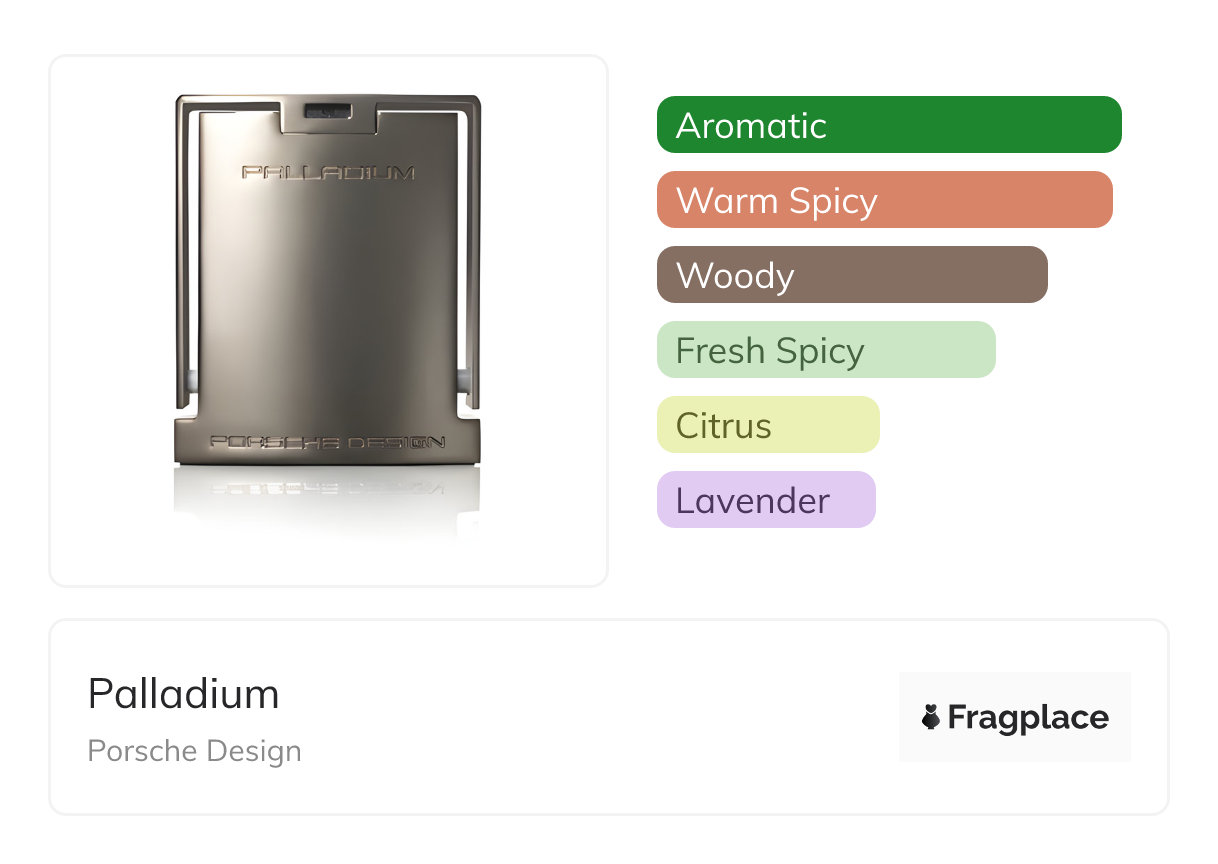Select the yellow Citrus accord bar
This screenshot has height=864, width=1218.
click(x=767, y=425)
